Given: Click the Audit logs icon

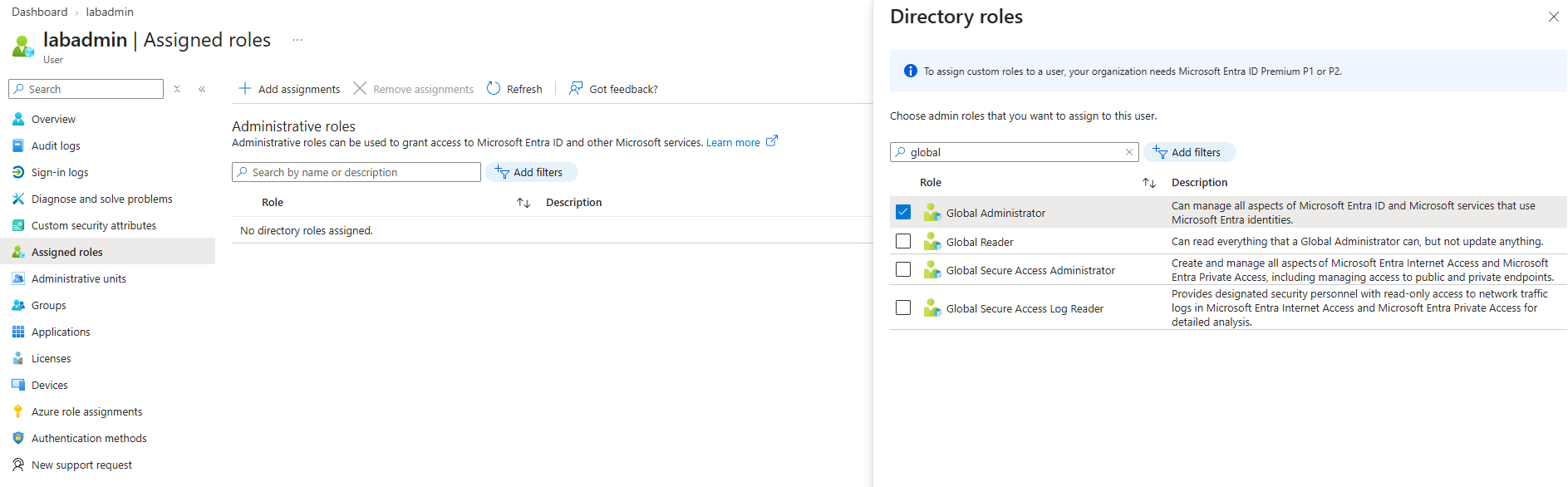Looking at the screenshot, I should coord(18,145).
